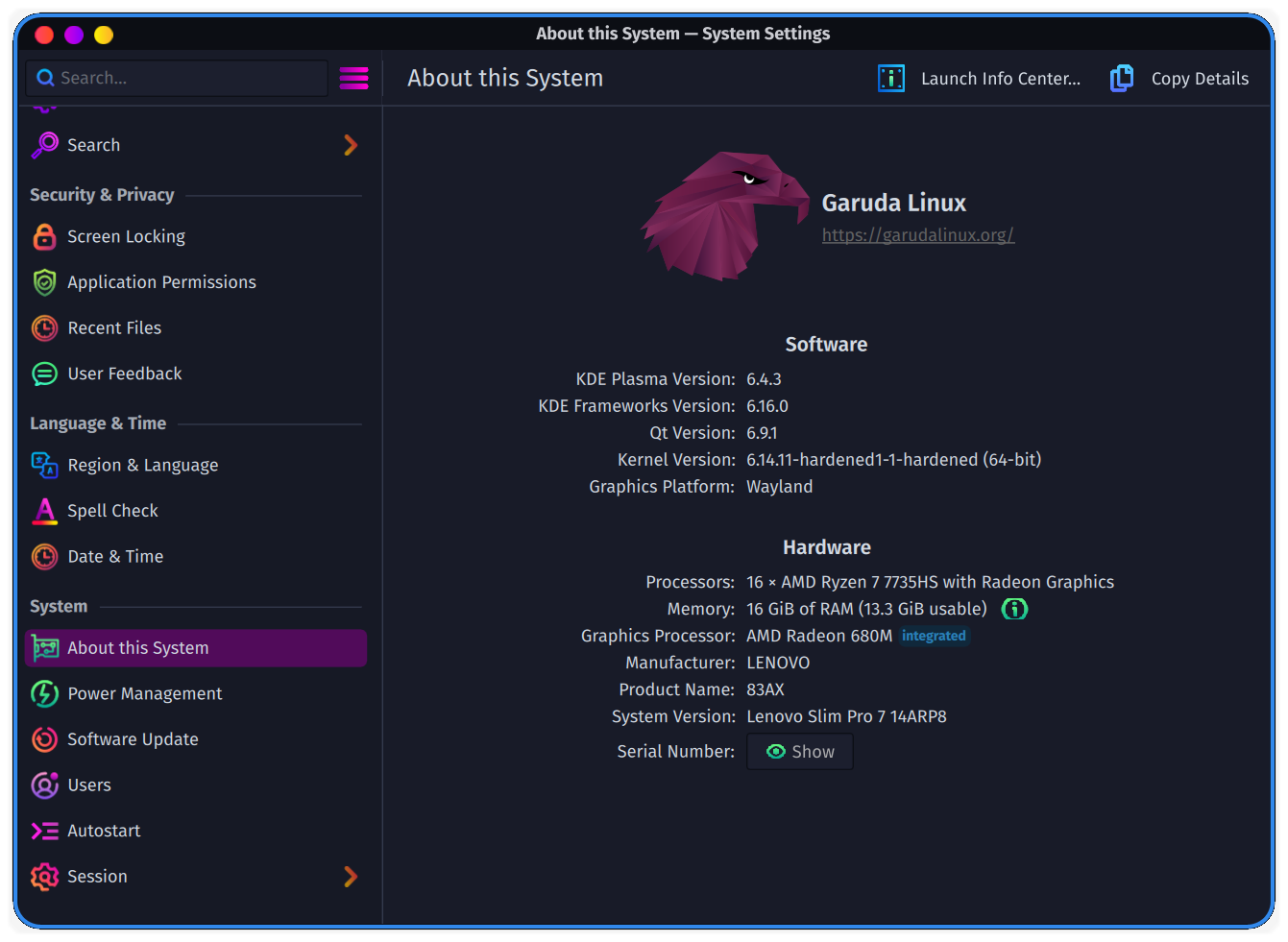Viewport: 1288px width, 942px height.
Task: Click the Session gear icon
Action: [x=45, y=877]
